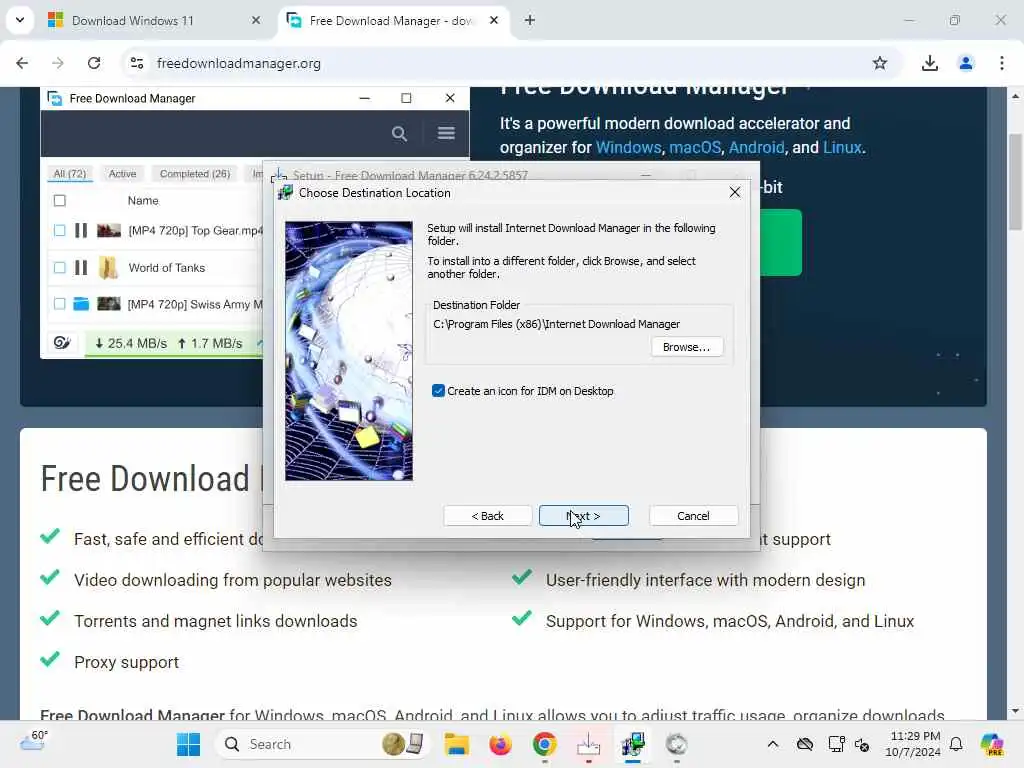Follow the Windows link in description

628,148
